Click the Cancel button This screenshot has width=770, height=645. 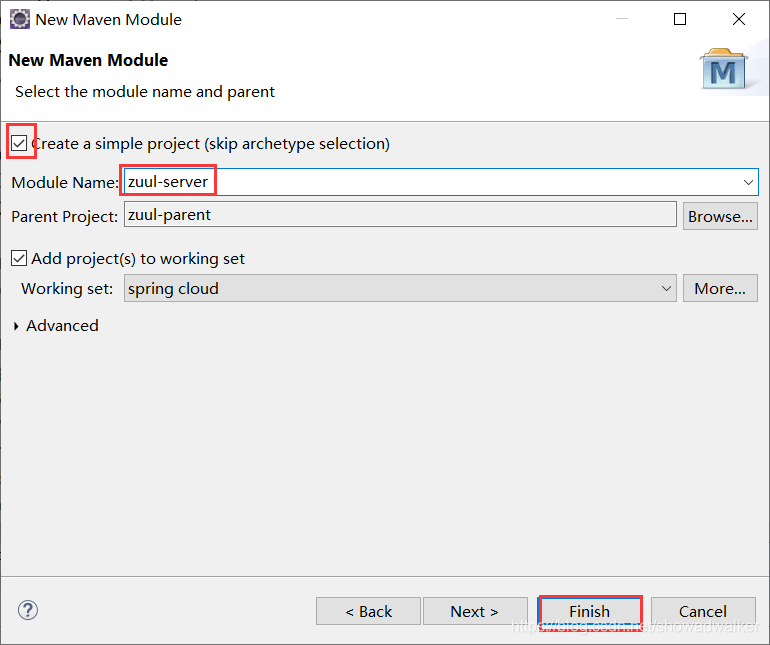[x=703, y=611]
